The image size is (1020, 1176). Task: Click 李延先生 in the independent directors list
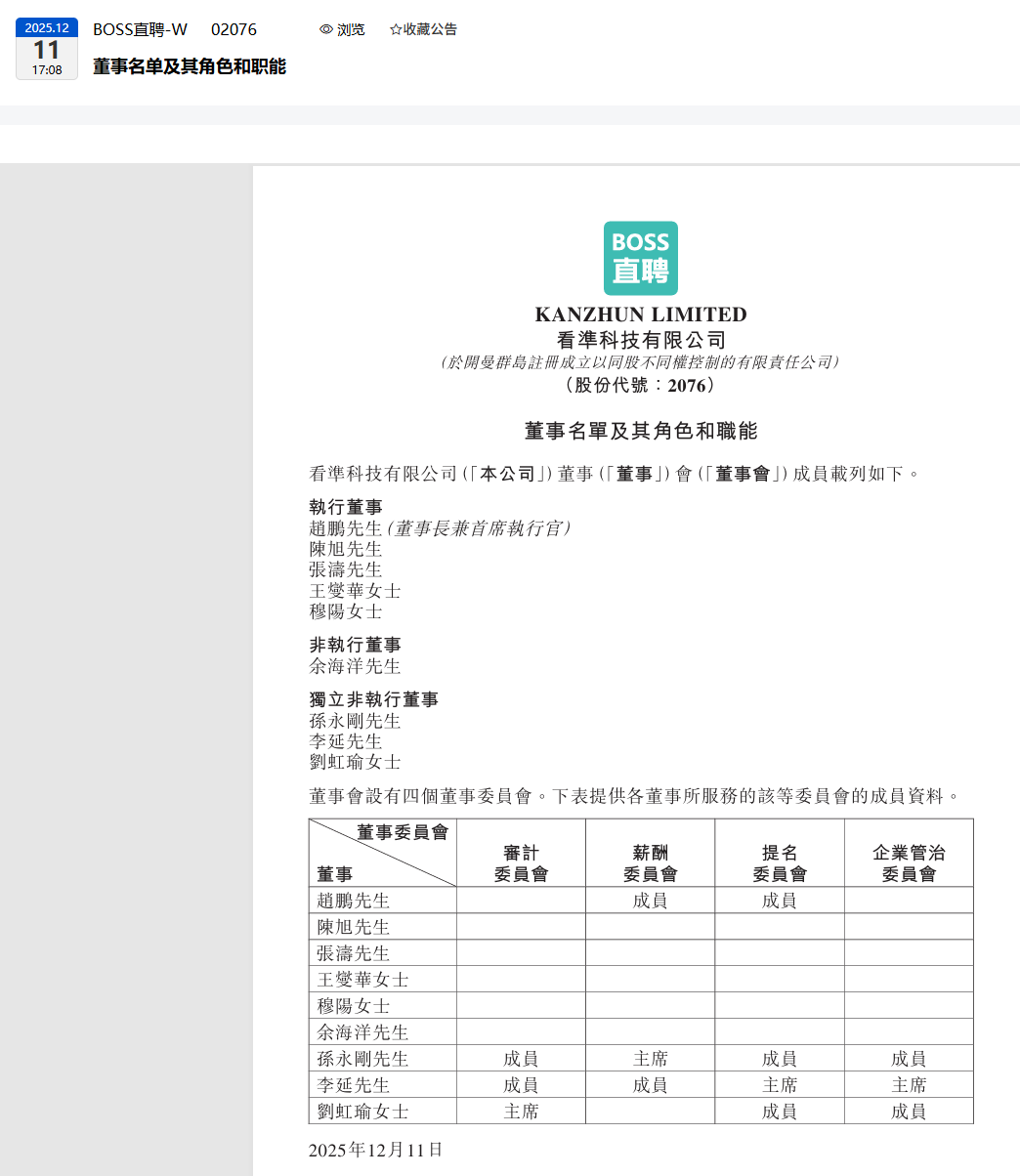(x=346, y=741)
